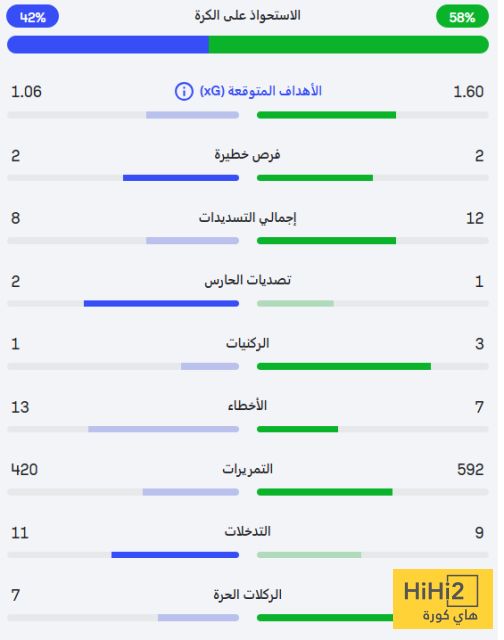Click the إجمالي التسديدات stat label
The width and height of the screenshot is (504, 640).
pyautogui.click(x=247, y=218)
